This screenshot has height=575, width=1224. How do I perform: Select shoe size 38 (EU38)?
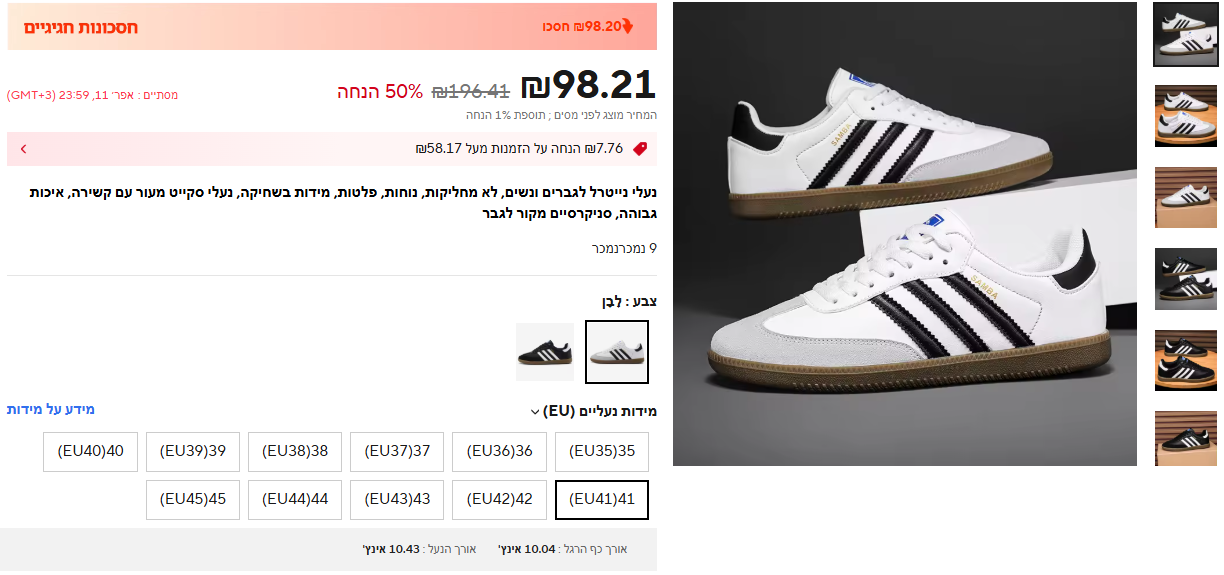coord(295,452)
